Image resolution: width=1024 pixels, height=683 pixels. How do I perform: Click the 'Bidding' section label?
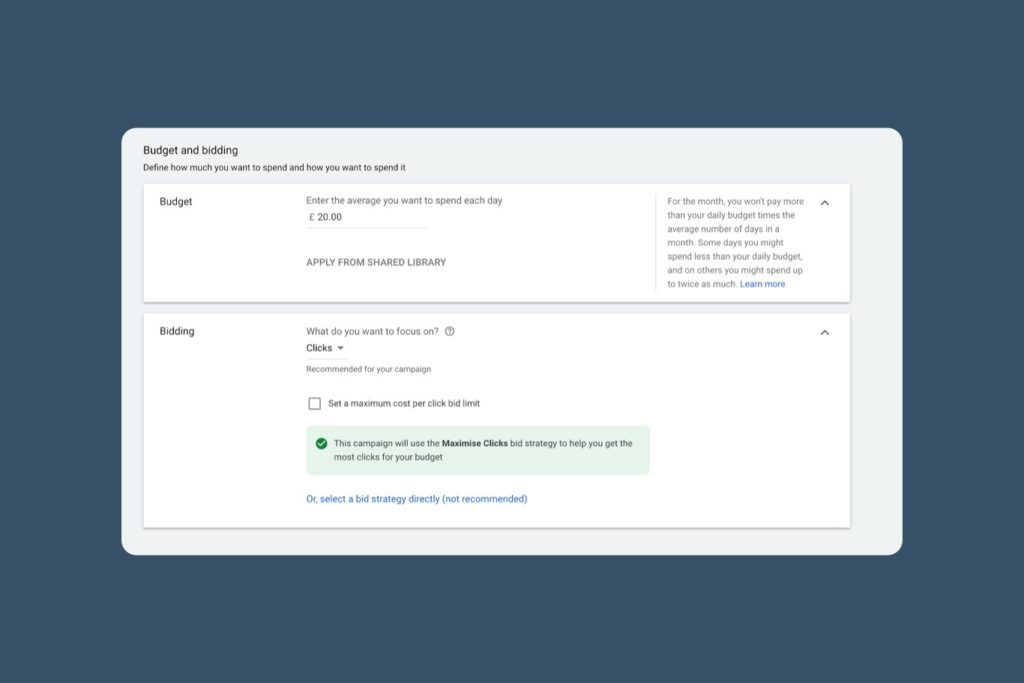coord(177,331)
